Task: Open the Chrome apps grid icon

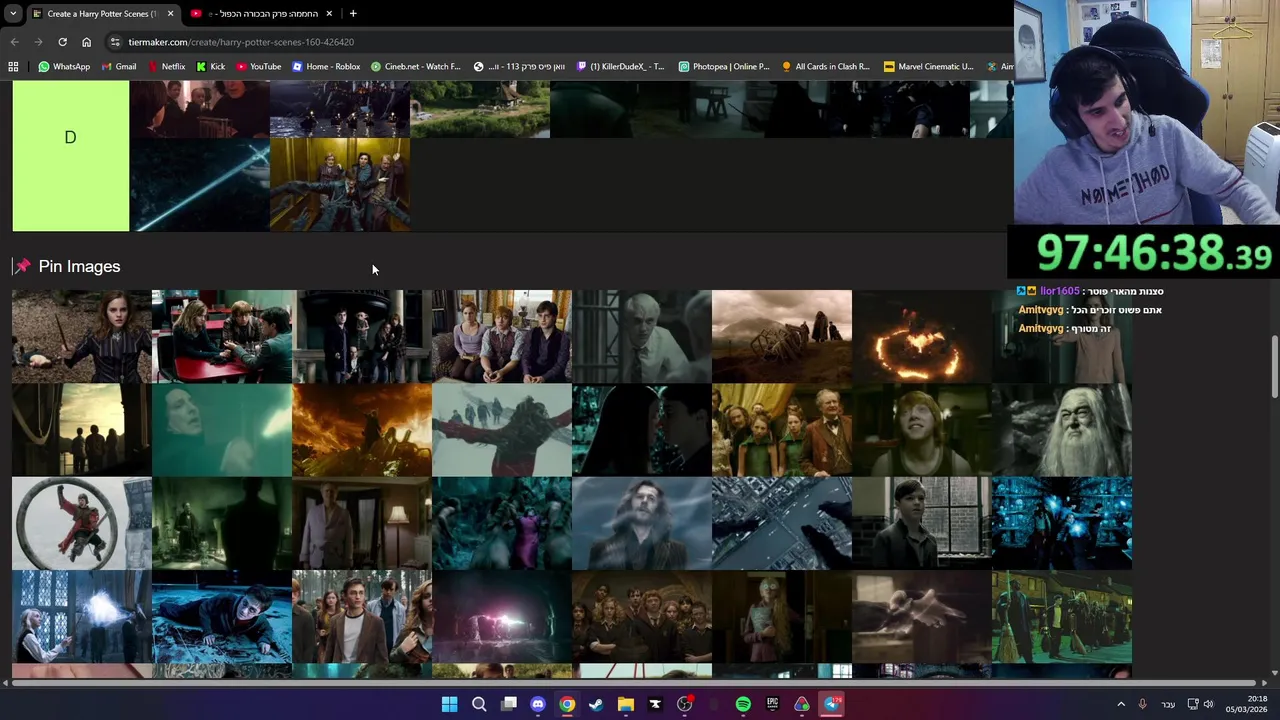Action: [13, 66]
